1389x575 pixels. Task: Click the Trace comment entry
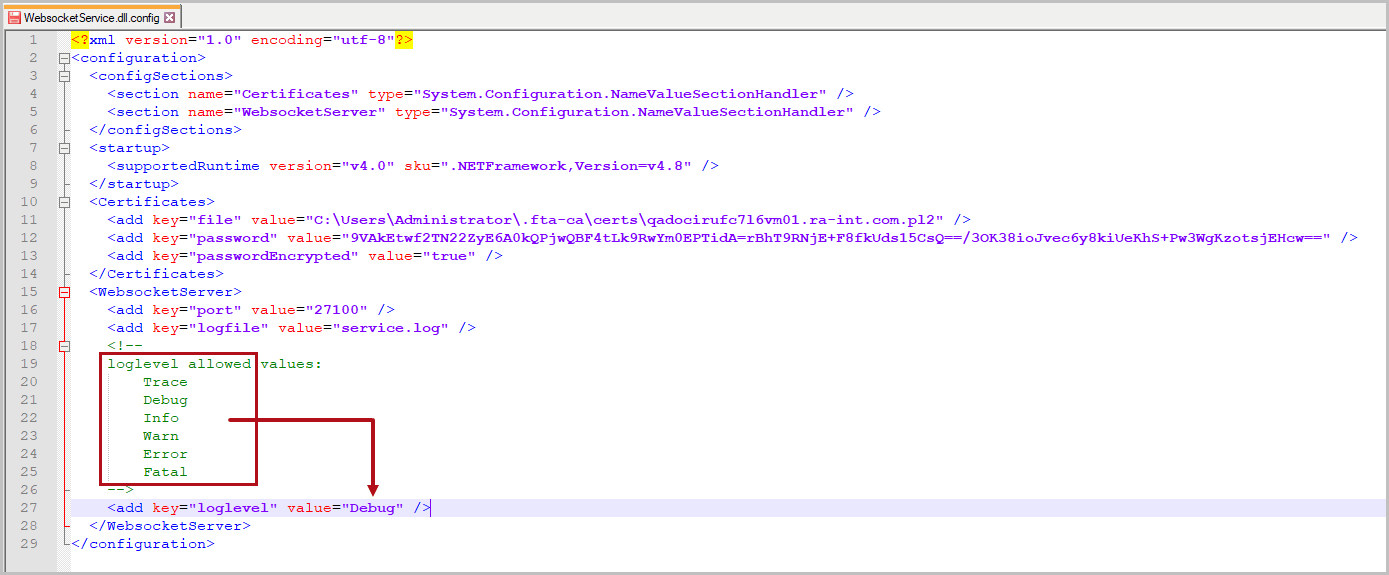(165, 382)
